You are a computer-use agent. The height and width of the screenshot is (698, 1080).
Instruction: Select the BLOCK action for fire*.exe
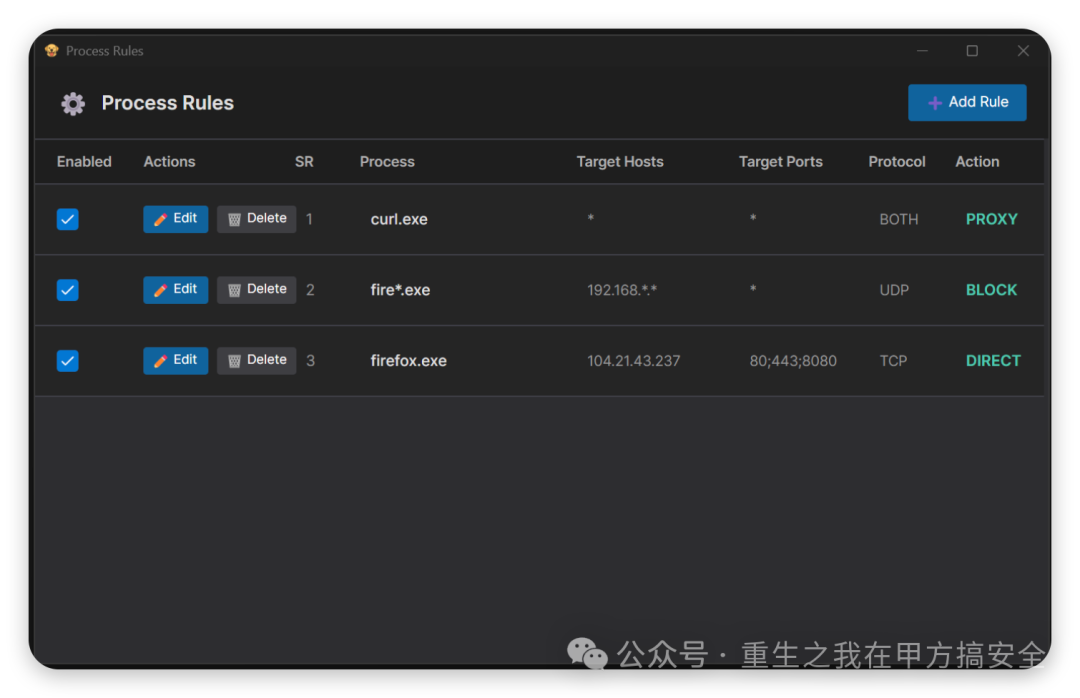point(991,290)
